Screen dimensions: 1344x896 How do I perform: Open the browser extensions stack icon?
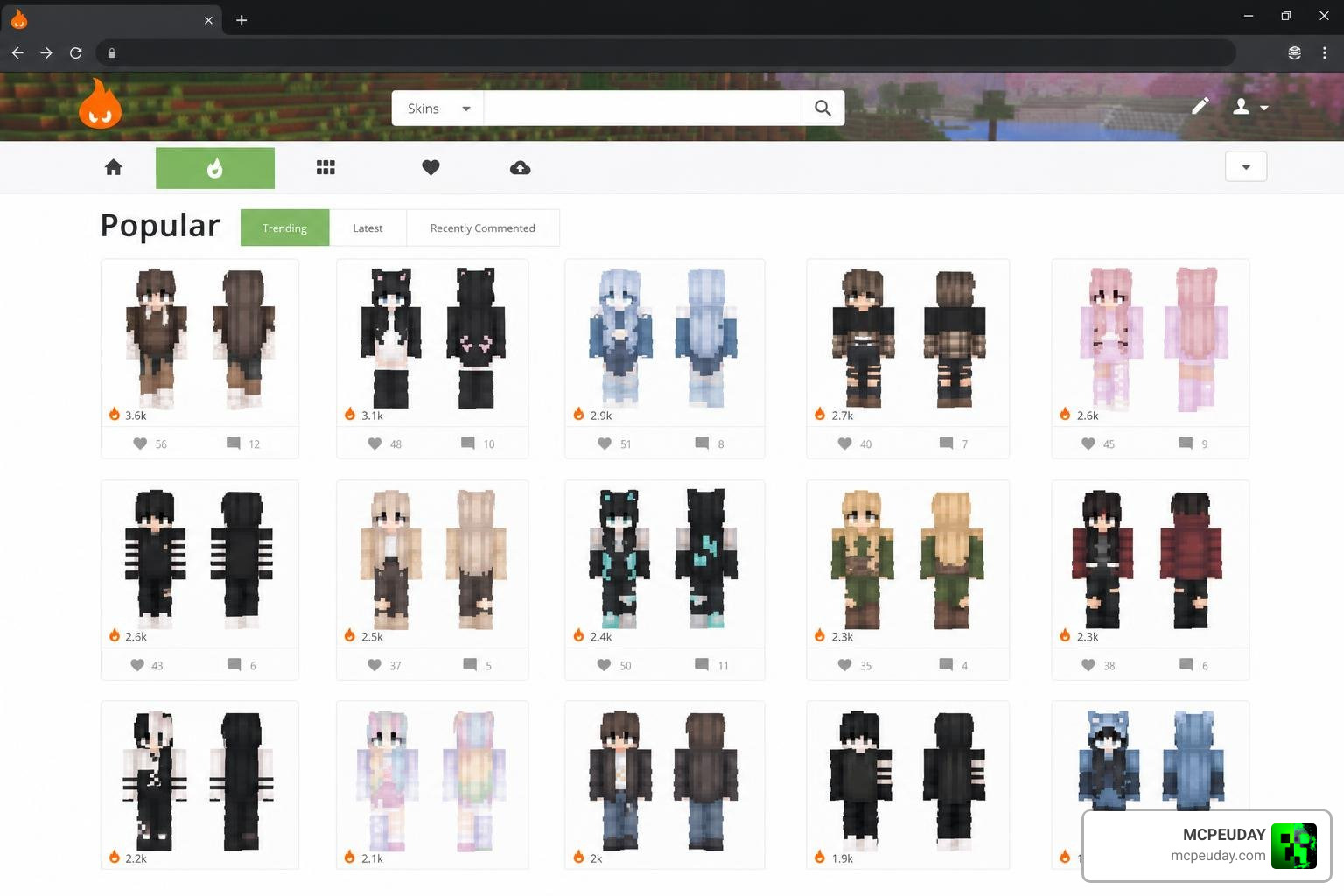click(1294, 52)
